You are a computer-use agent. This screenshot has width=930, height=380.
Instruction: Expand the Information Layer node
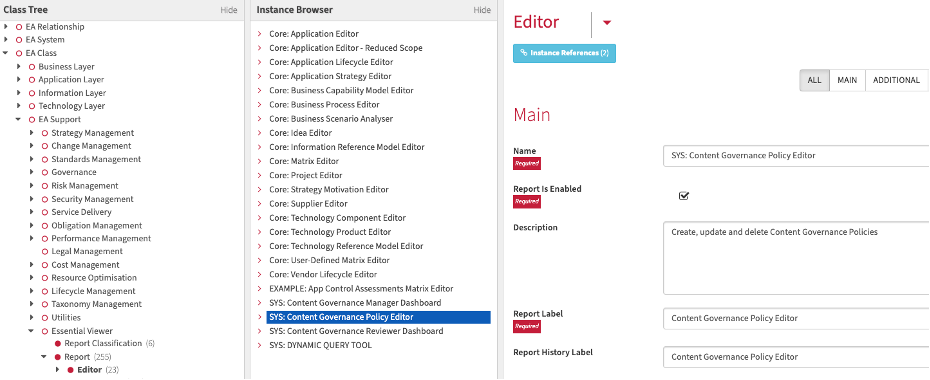click(x=19, y=93)
